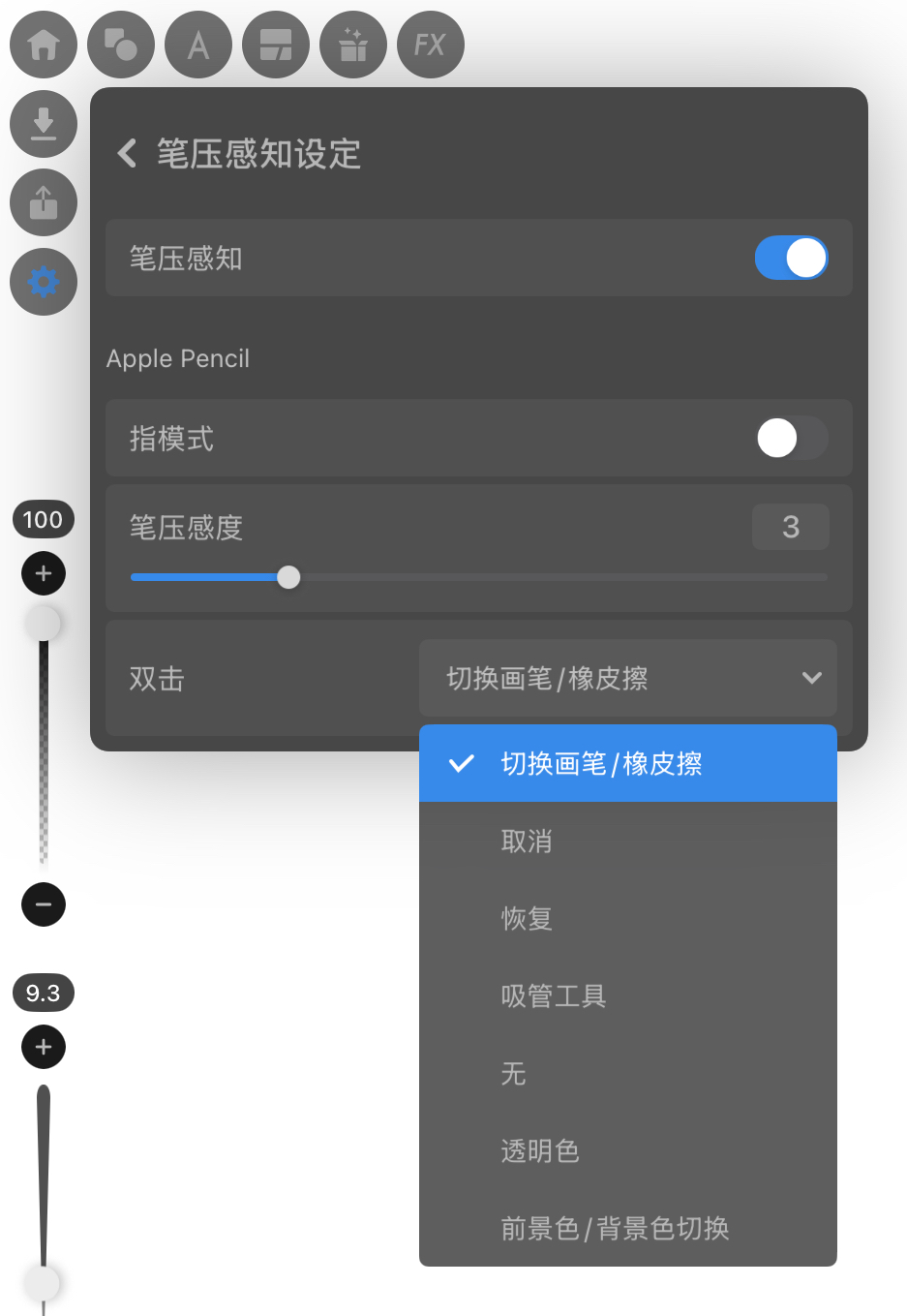The image size is (907, 1316).
Task: Click the 笔压感度 slider track
Action: coord(479,577)
